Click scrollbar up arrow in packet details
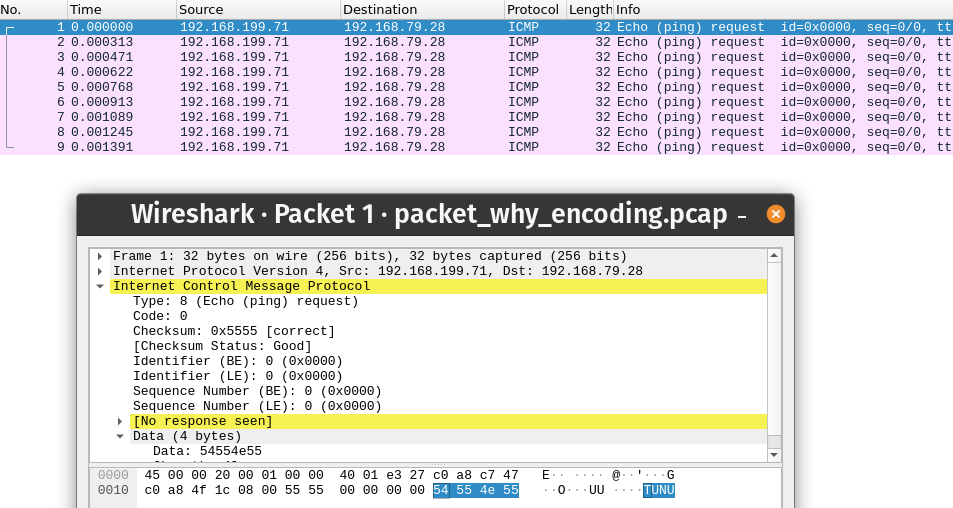953x508 pixels. (x=774, y=256)
